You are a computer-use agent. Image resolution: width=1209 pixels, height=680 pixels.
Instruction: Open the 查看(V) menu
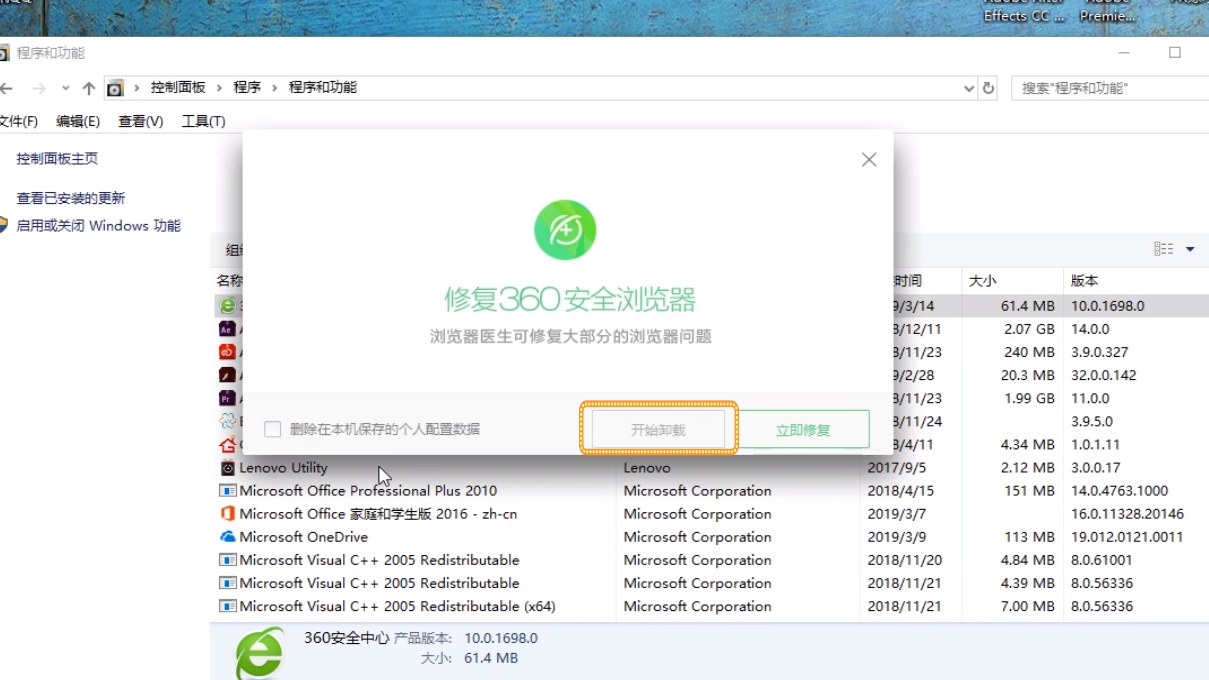(141, 121)
